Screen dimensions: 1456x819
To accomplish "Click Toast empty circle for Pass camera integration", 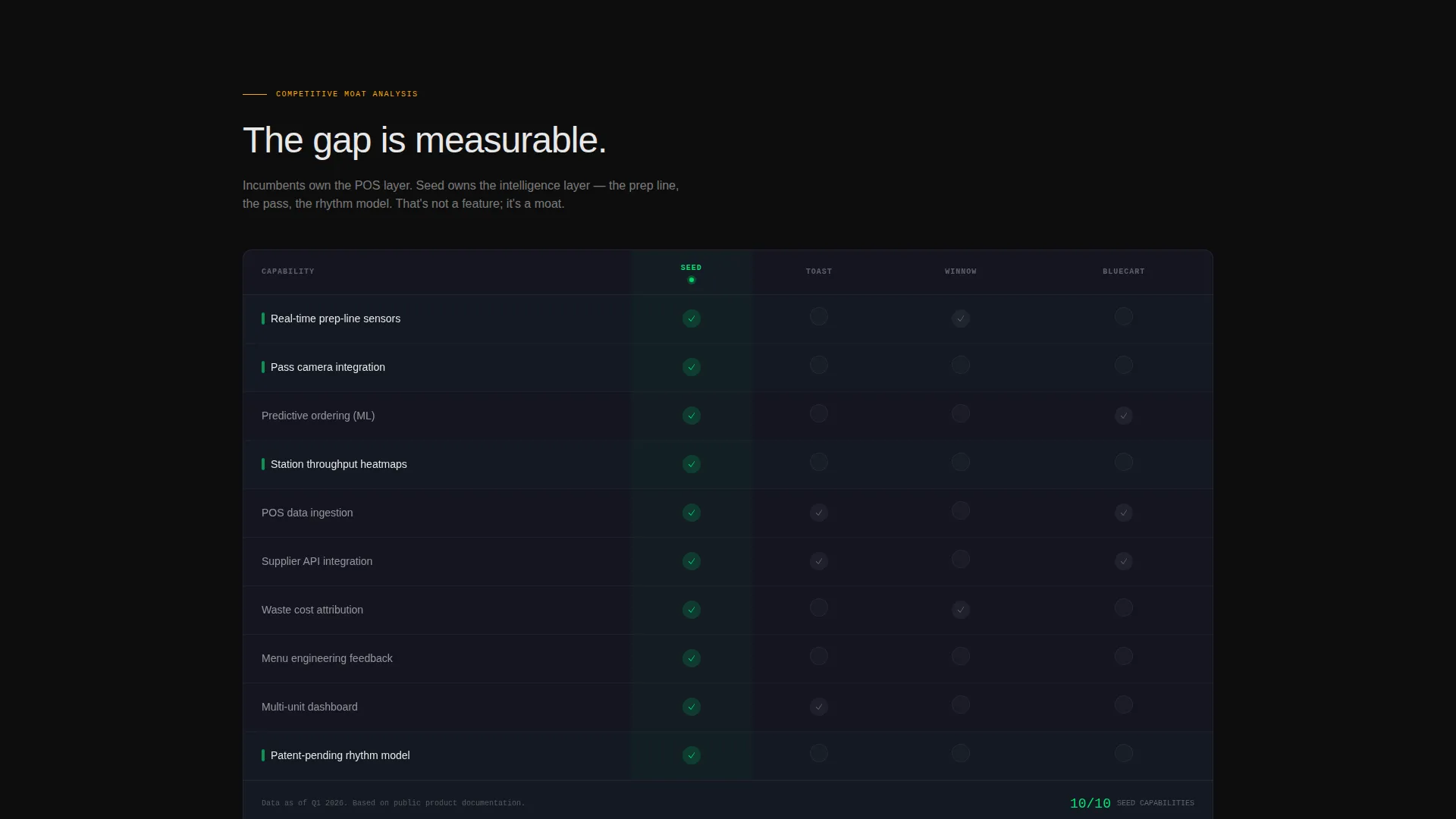I will 818,365.
